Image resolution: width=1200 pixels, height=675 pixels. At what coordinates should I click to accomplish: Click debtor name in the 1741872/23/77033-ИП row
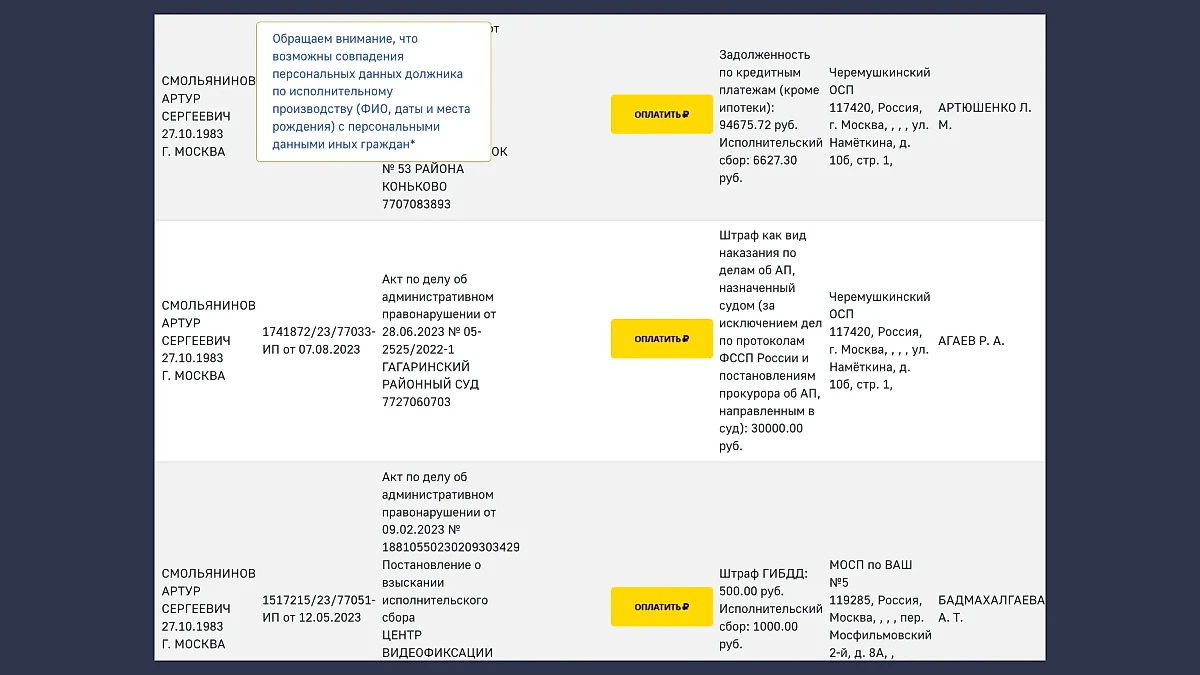point(208,340)
